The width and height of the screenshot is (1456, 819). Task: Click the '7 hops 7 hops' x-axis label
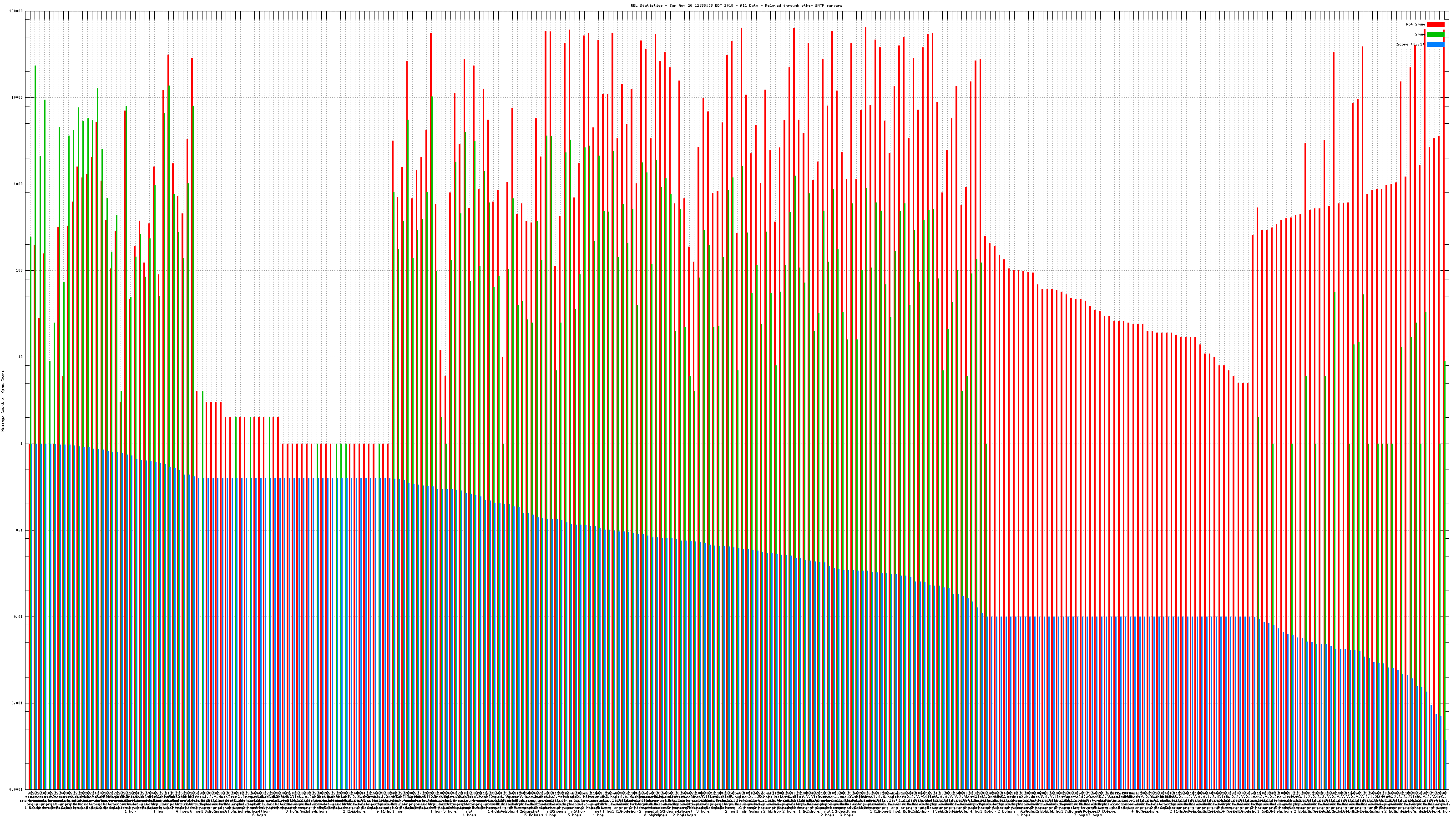click(1087, 816)
